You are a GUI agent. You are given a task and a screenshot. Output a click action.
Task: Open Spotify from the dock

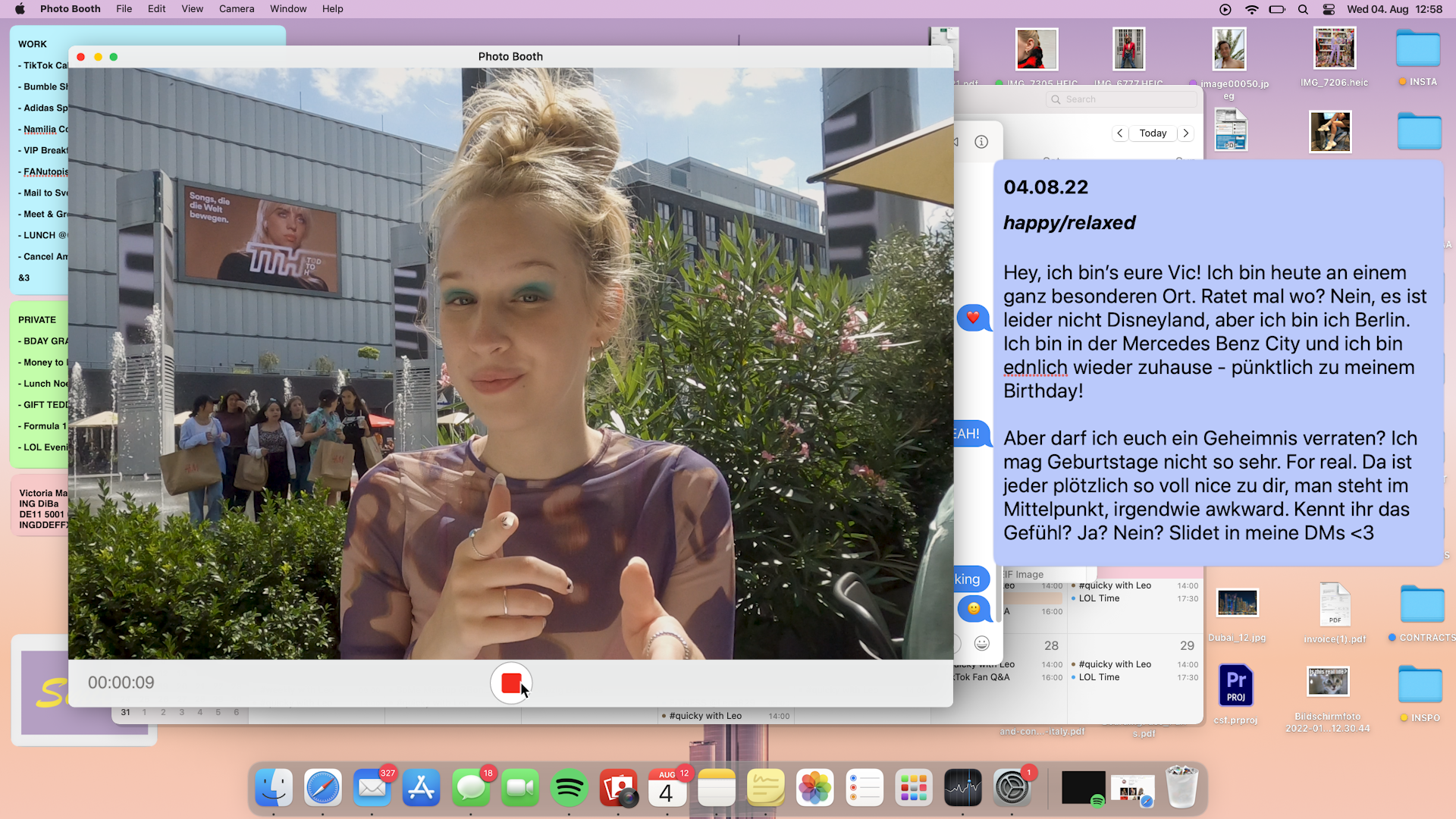point(569,788)
